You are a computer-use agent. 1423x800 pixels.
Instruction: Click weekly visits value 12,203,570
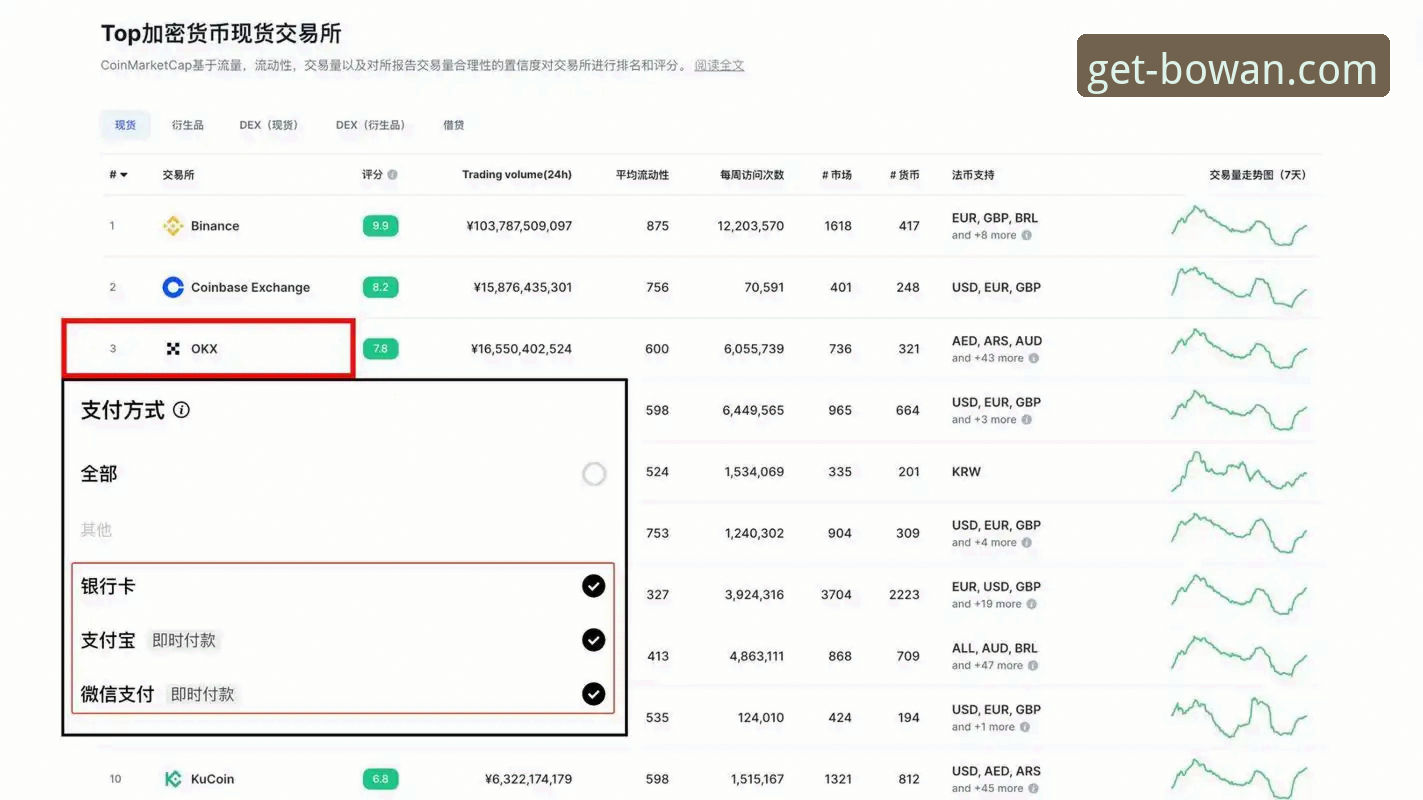coord(751,226)
